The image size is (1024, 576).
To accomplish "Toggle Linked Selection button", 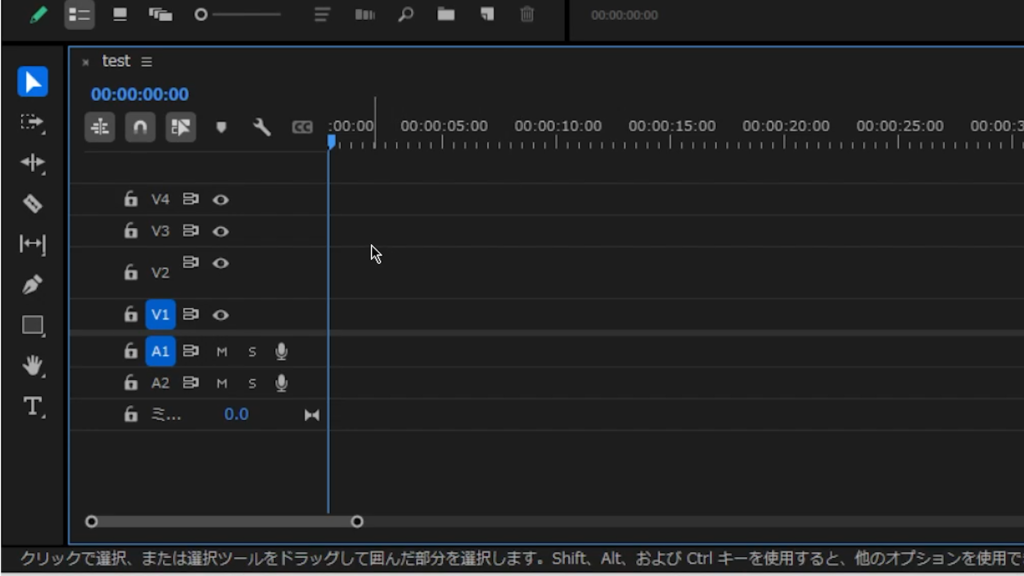I will [181, 127].
